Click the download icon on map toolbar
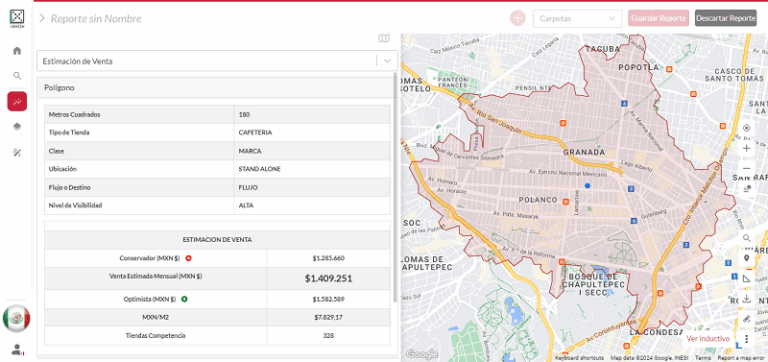The image size is (768, 362). tap(746, 298)
